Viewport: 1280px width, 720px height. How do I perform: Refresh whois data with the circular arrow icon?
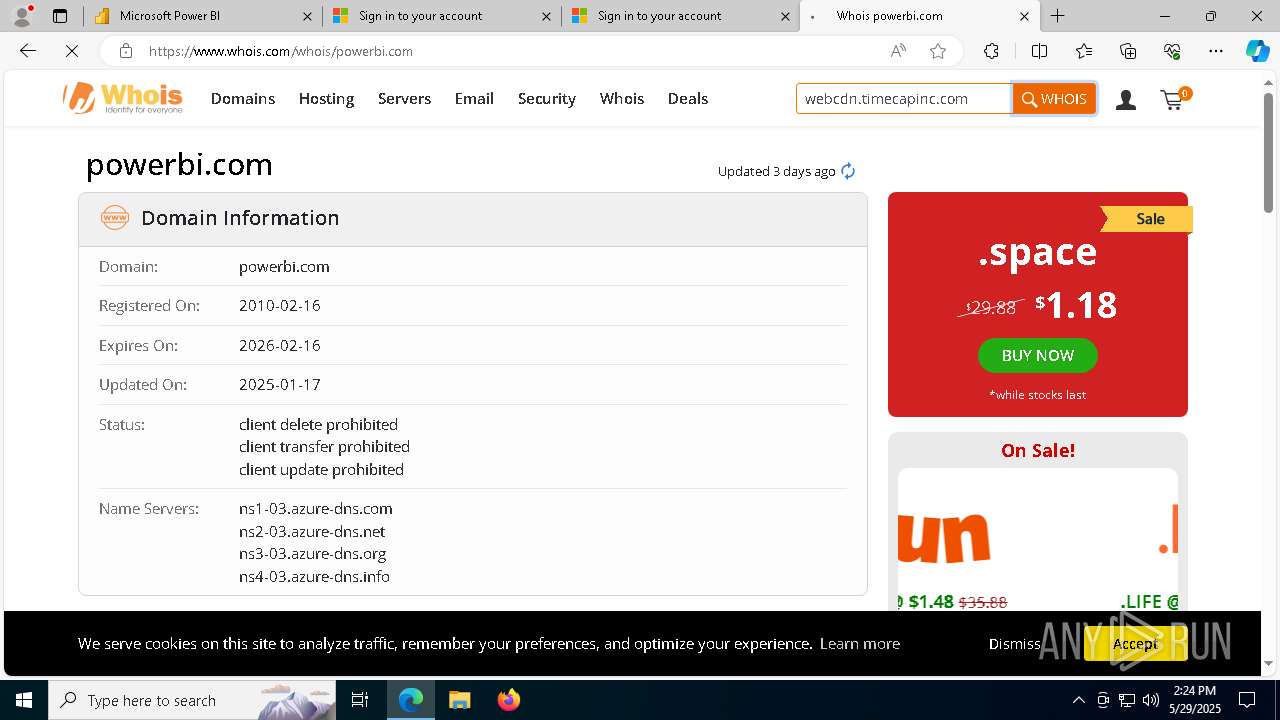click(x=848, y=171)
